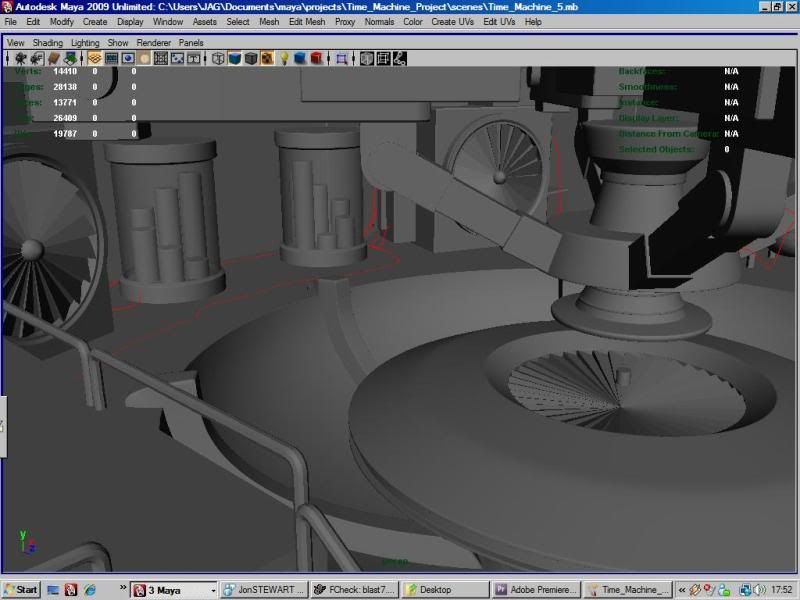Click the camera Bookmarks book icon
800x600 pixels.
pos(54,59)
